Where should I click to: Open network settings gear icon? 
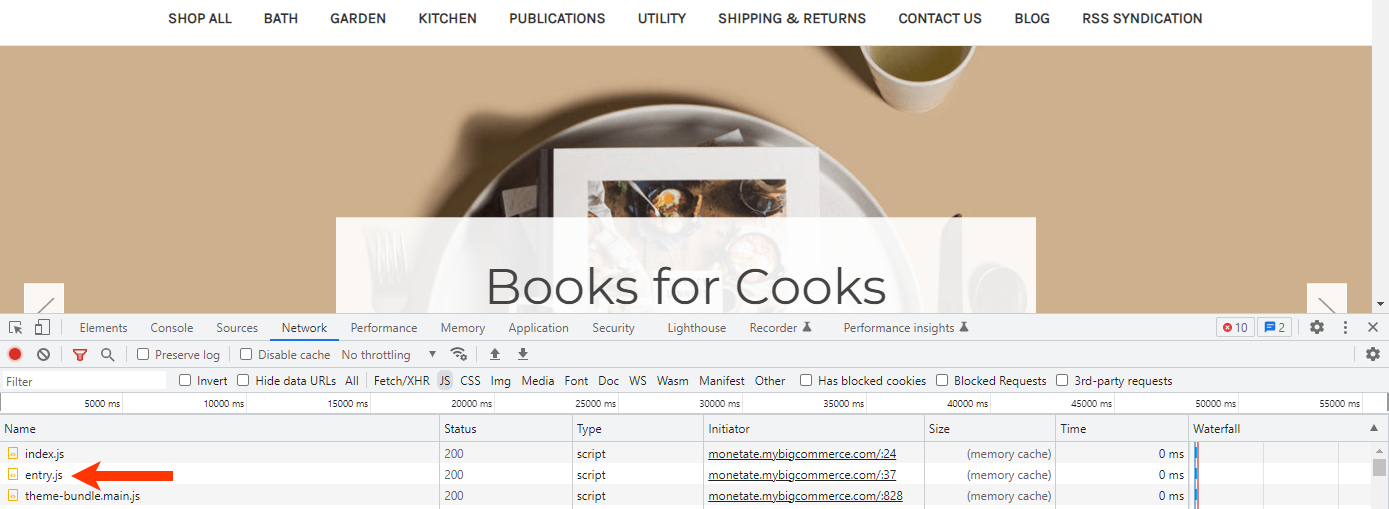point(1373,354)
